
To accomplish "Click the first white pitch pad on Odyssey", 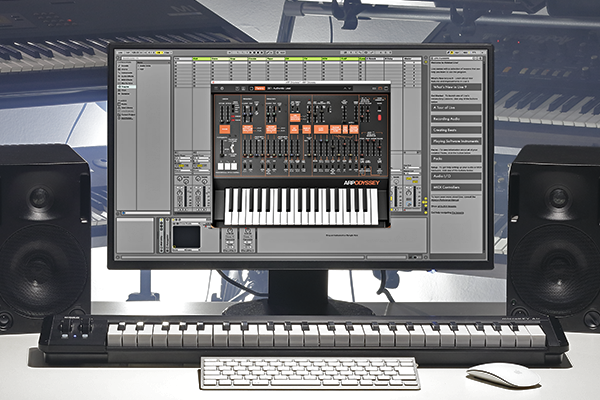I will 221,167.
